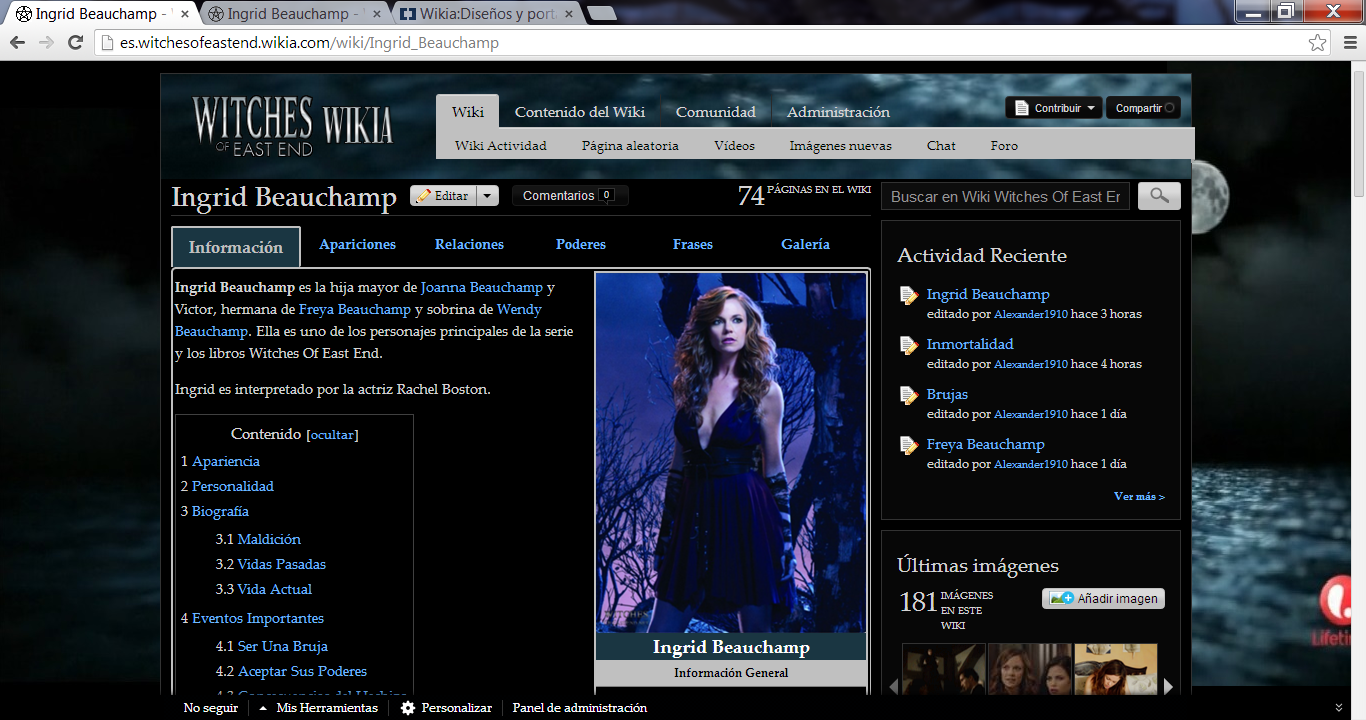Jump to section 1 Apariencia

click(x=220, y=461)
